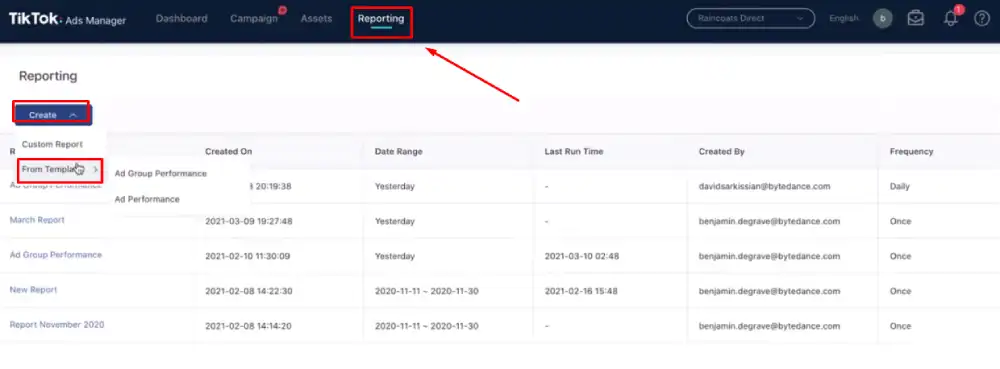The image size is (1000, 369).
Task: Select Ad Group Performance template
Action: coord(161,173)
